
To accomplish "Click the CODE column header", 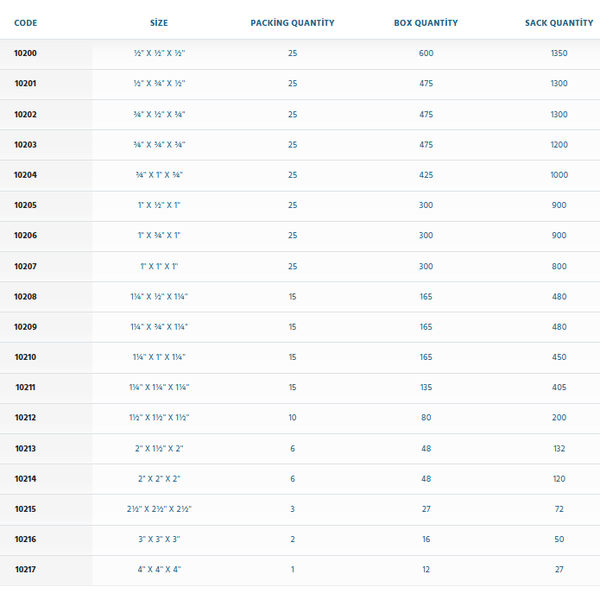I will click(26, 23).
